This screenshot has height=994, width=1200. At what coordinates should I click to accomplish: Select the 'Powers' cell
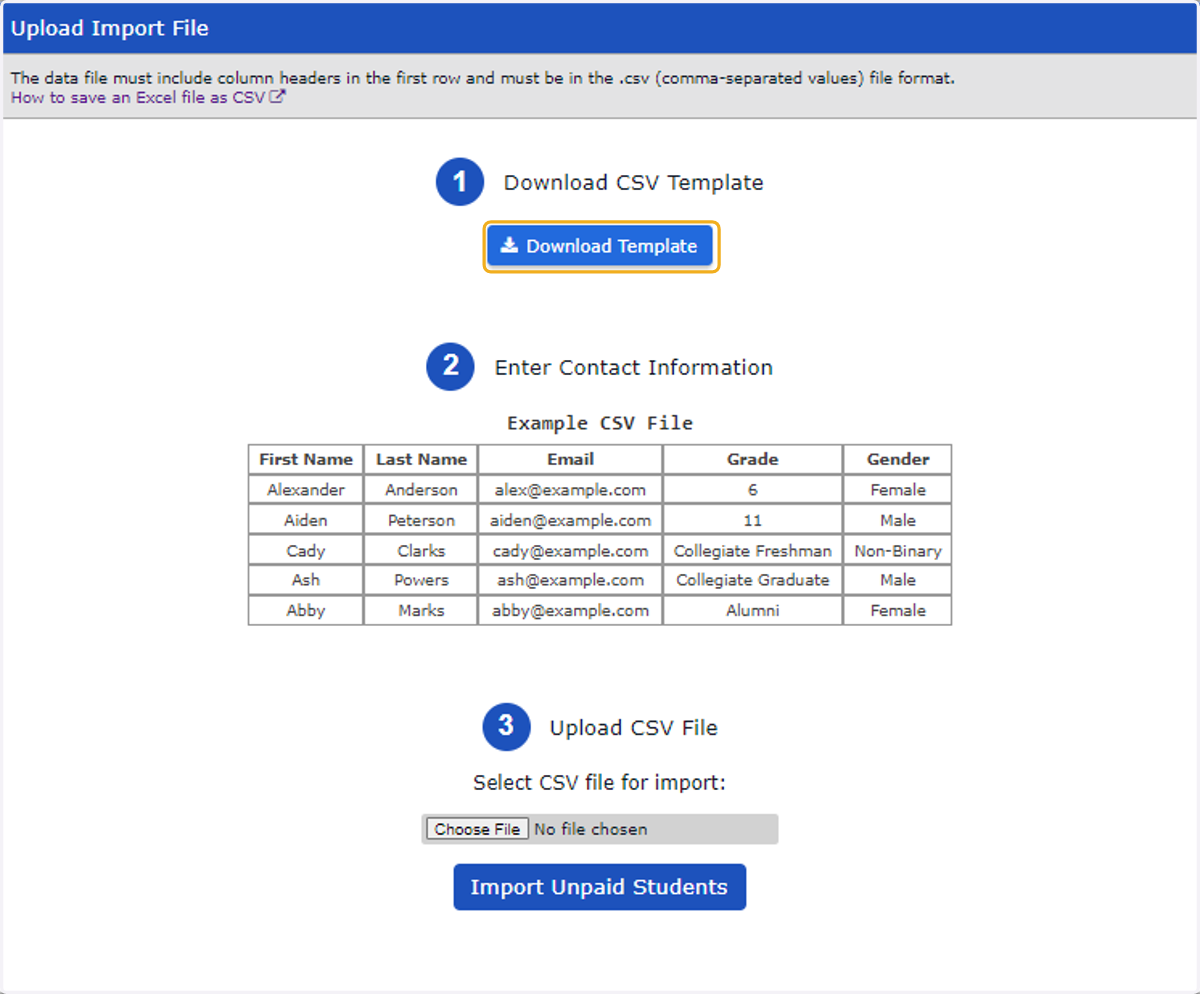click(x=421, y=580)
